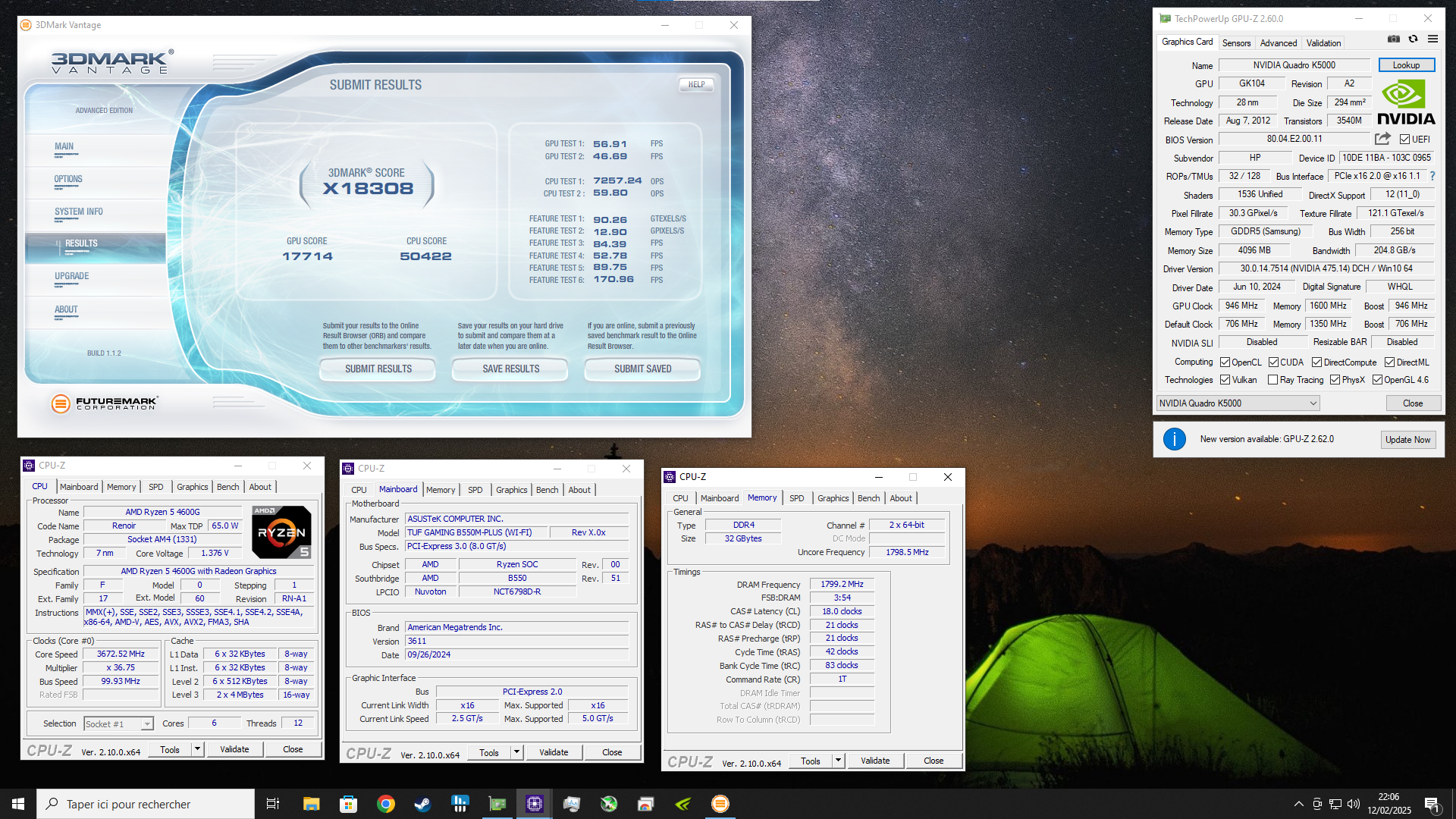The image size is (1456, 819).
Task: Click the GPU Name field in GPU-Z
Action: (1294, 65)
